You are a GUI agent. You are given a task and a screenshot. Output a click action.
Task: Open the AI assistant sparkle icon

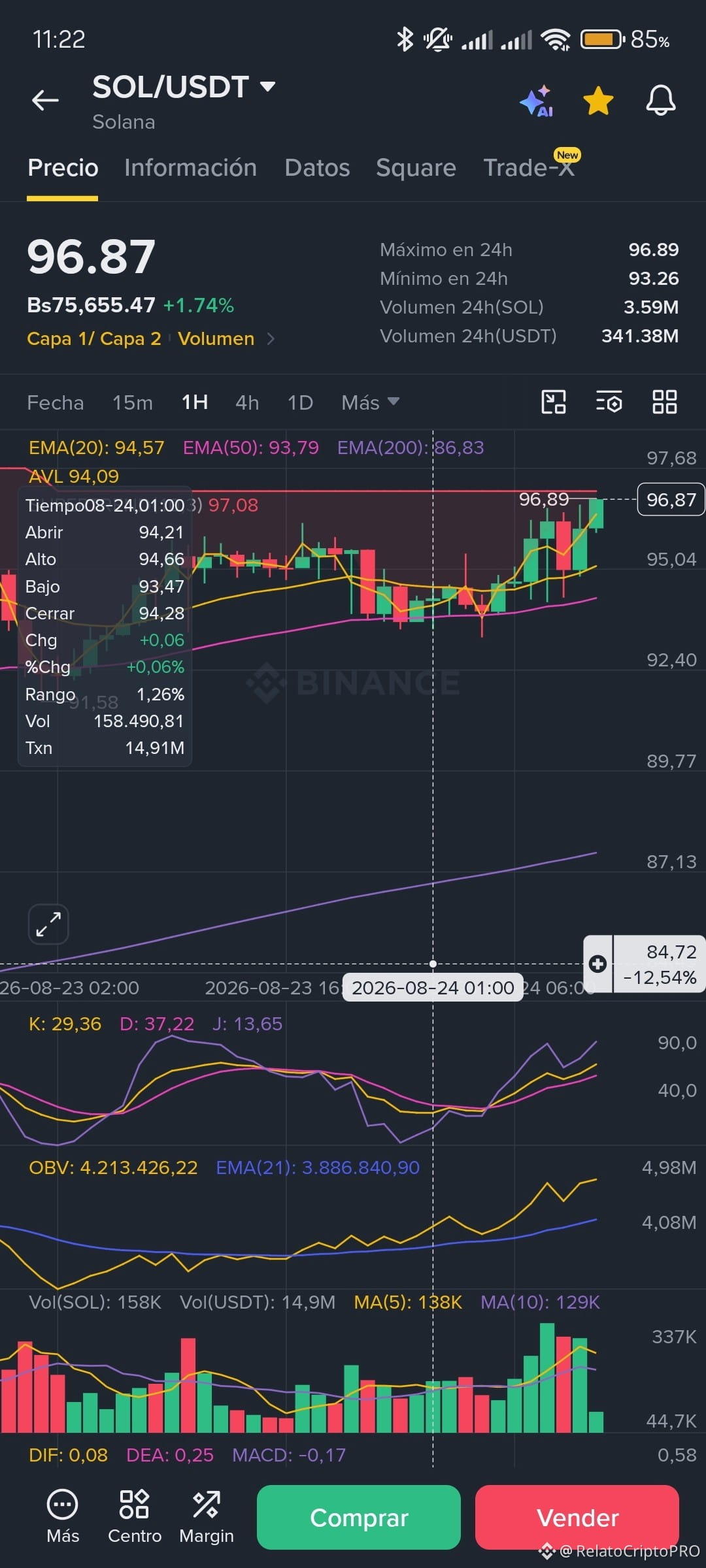[537, 101]
